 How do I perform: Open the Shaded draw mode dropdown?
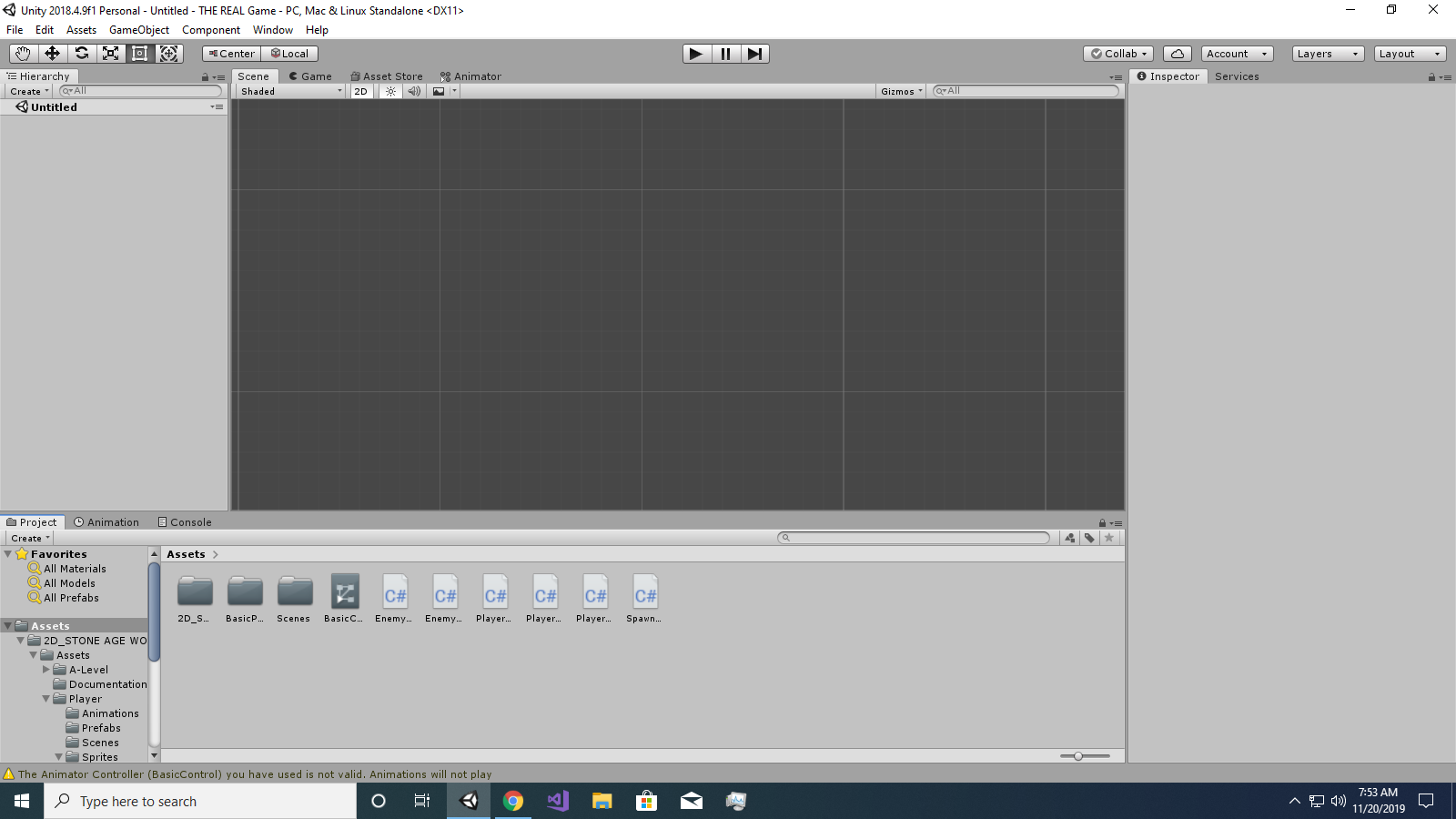tap(291, 91)
